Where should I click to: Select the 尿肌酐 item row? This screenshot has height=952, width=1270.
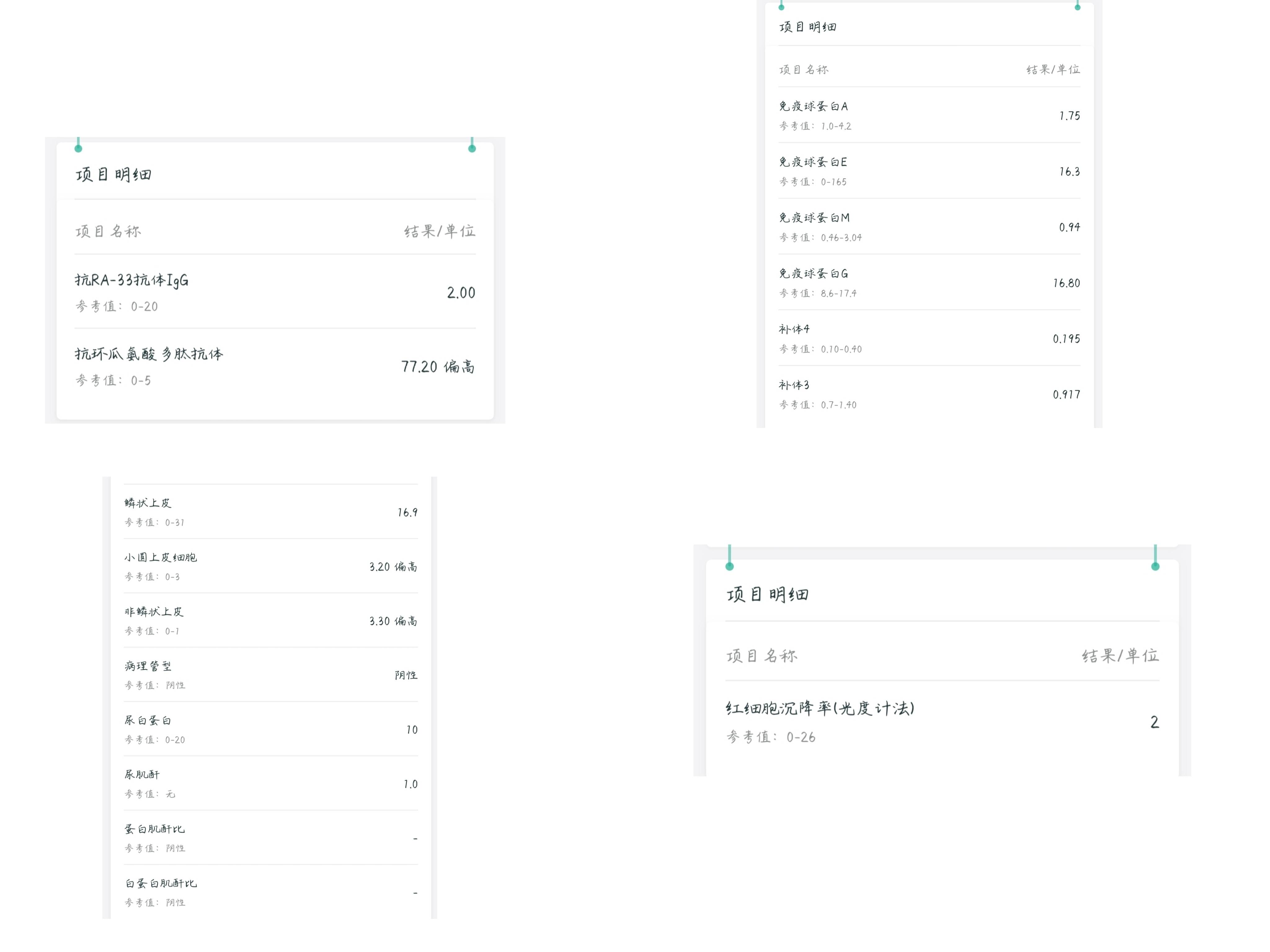[x=270, y=784]
